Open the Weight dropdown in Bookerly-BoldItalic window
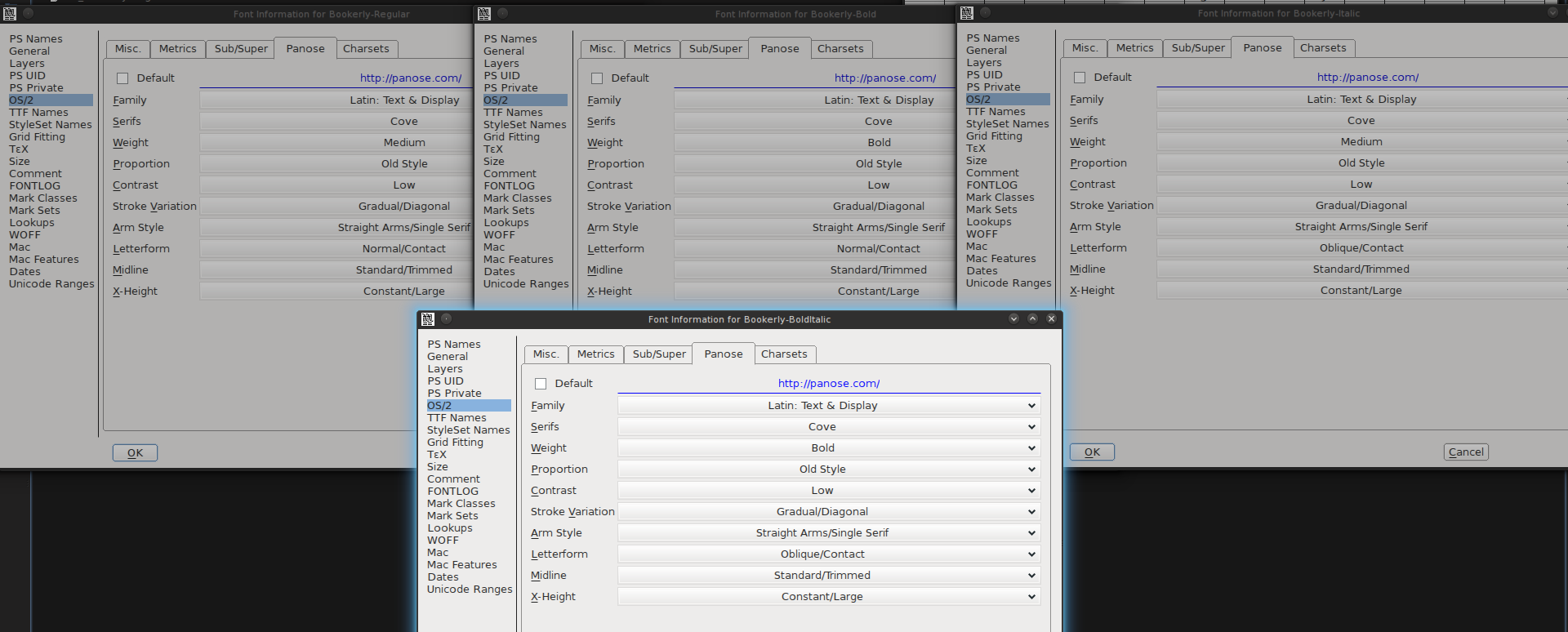This screenshot has width=1568, height=632. (x=828, y=448)
